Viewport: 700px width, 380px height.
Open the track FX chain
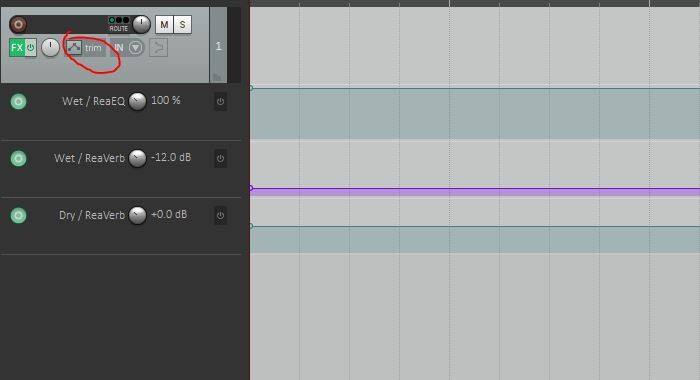17,48
